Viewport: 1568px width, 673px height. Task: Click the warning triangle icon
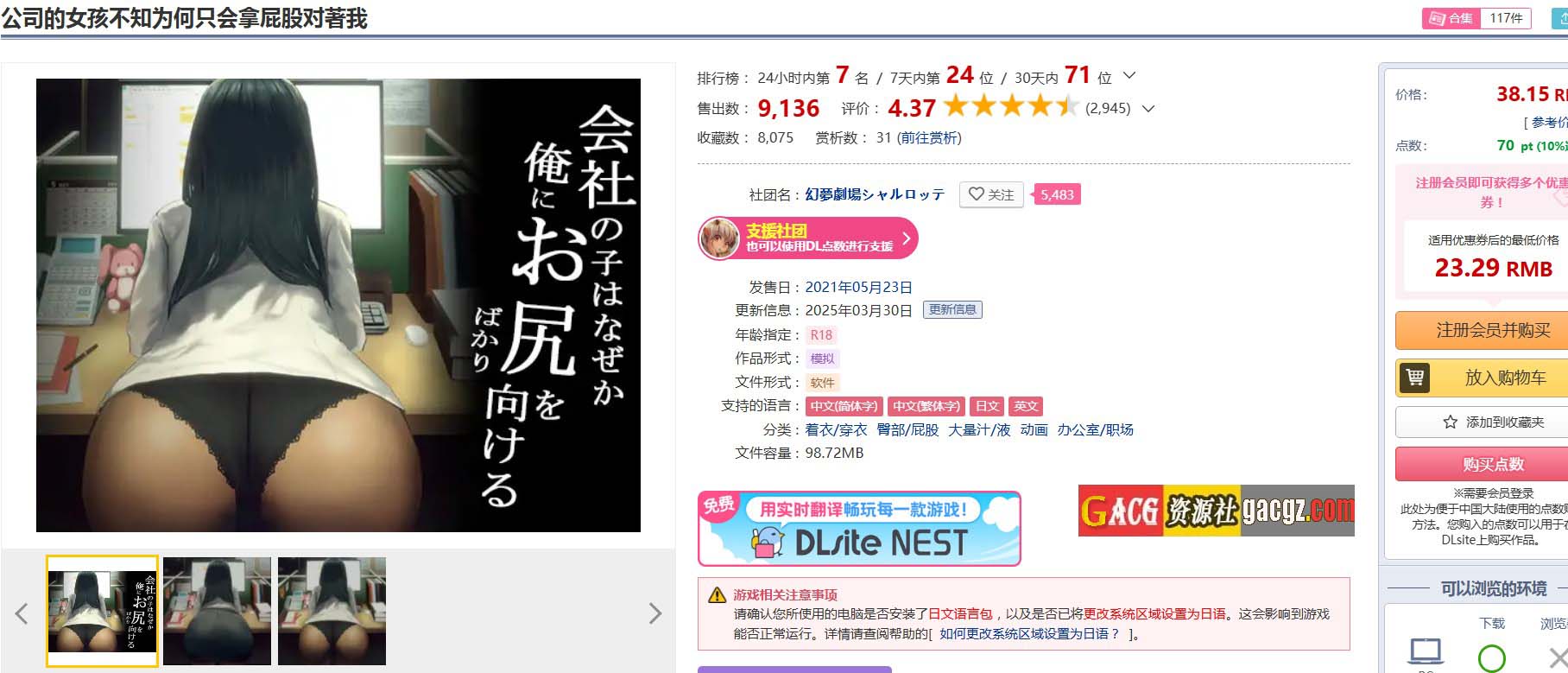[717, 594]
